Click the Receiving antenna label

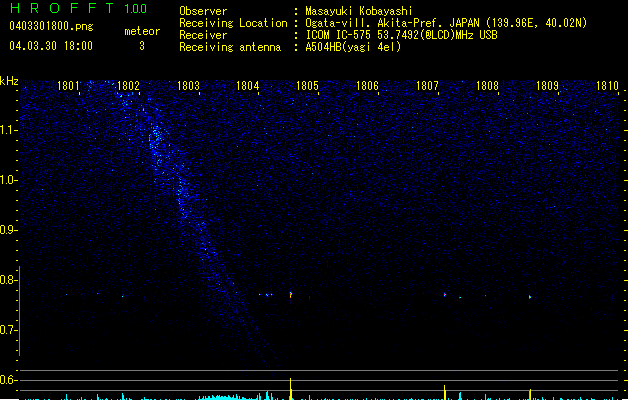click(x=230, y=47)
